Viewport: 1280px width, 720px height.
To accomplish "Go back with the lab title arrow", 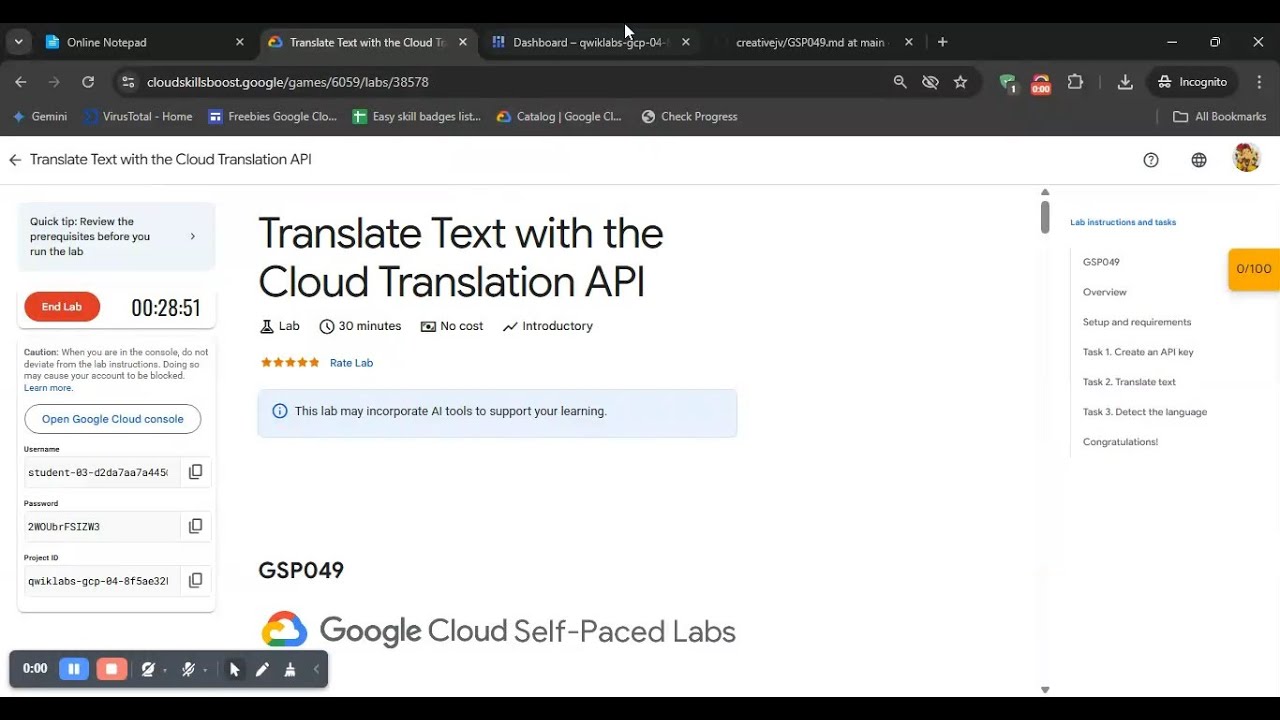I will coord(15,160).
